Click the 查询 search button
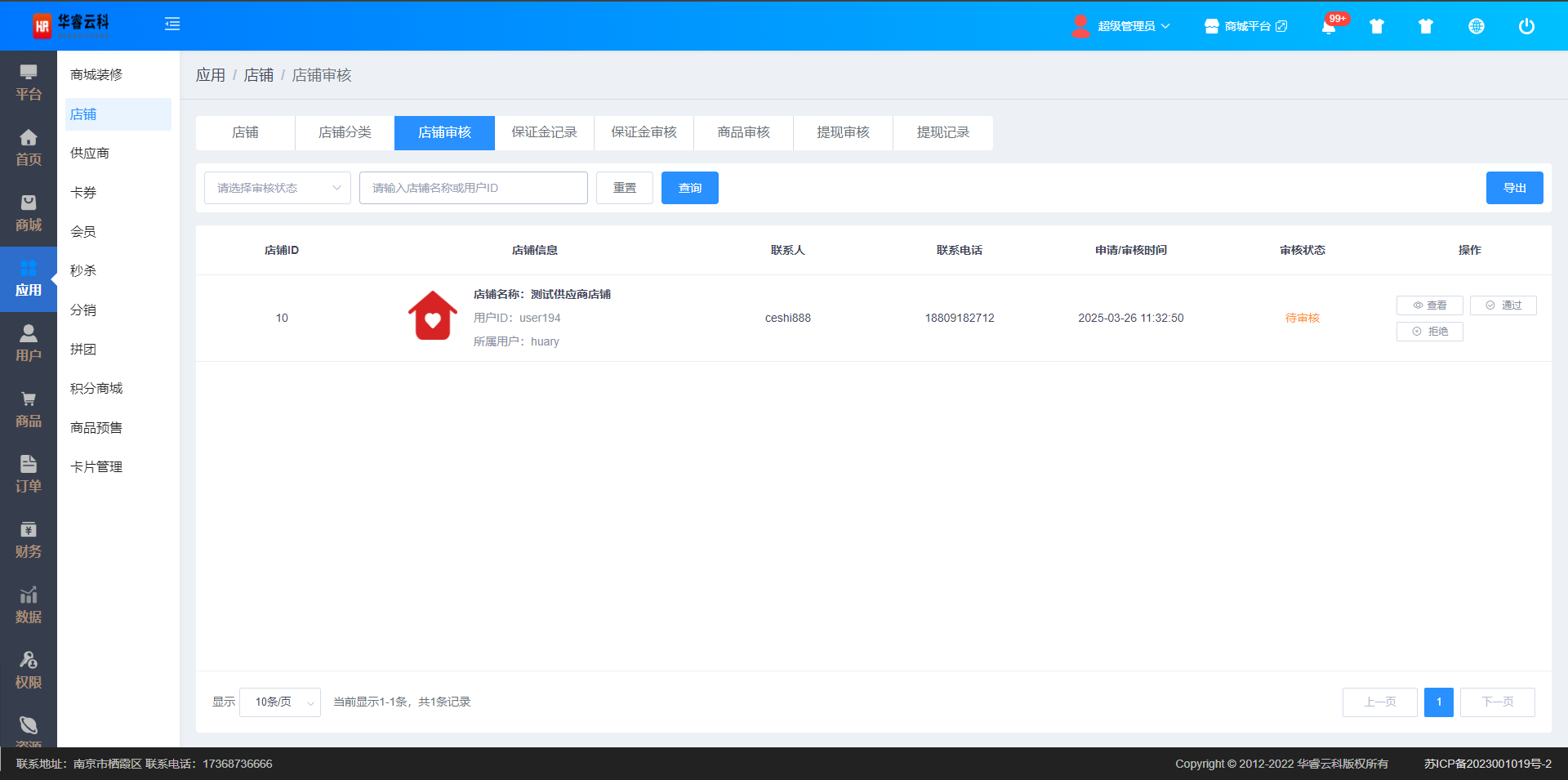 pyautogui.click(x=689, y=188)
